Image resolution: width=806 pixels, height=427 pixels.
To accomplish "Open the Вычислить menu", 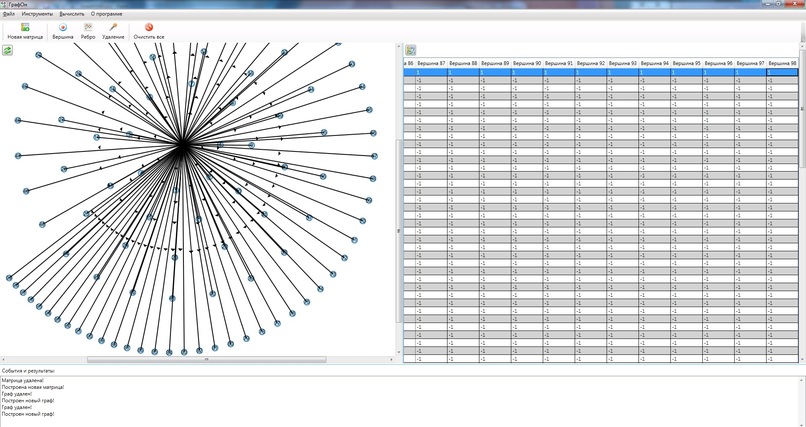I will [72, 14].
